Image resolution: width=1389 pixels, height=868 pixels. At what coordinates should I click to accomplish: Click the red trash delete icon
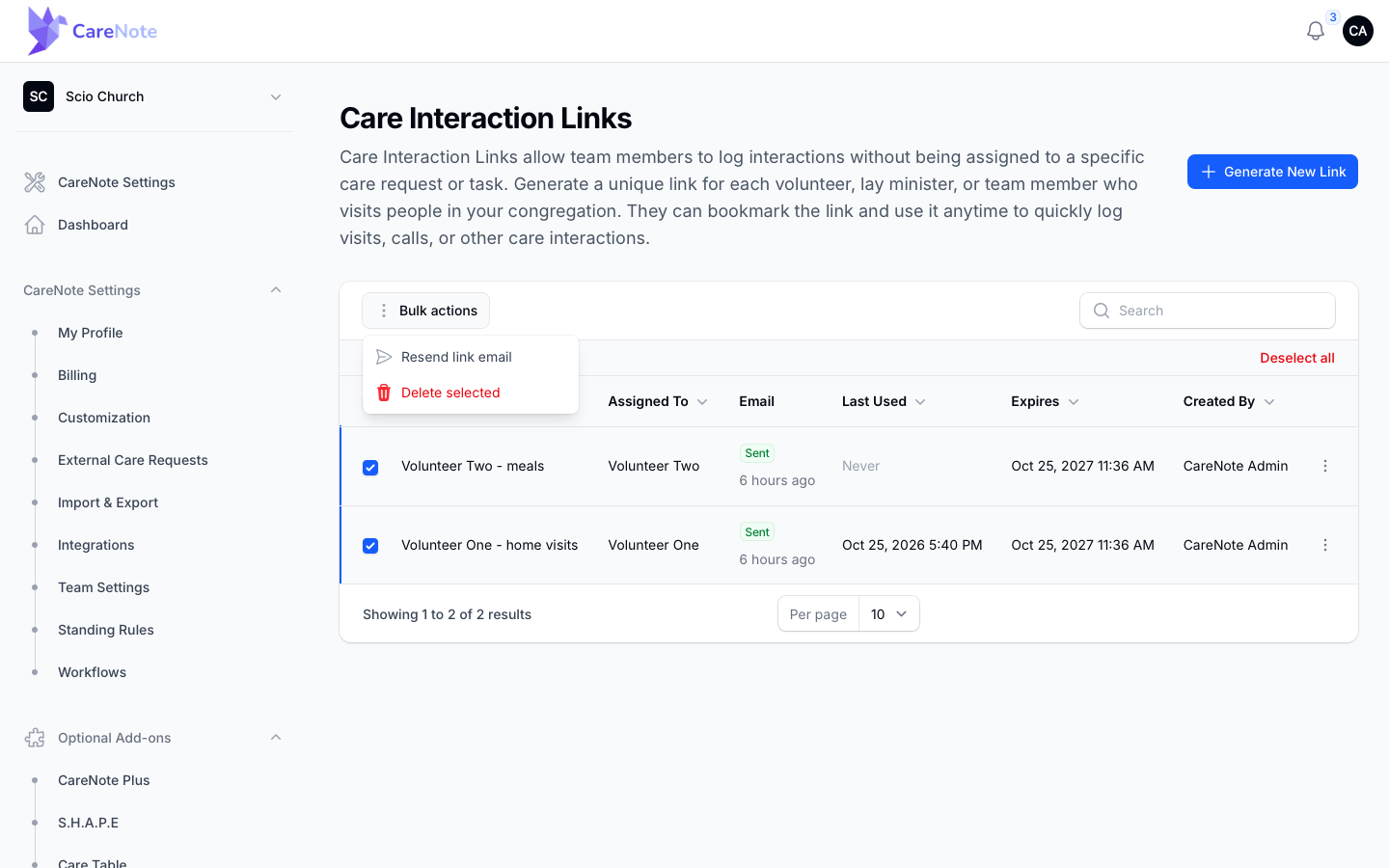click(384, 393)
